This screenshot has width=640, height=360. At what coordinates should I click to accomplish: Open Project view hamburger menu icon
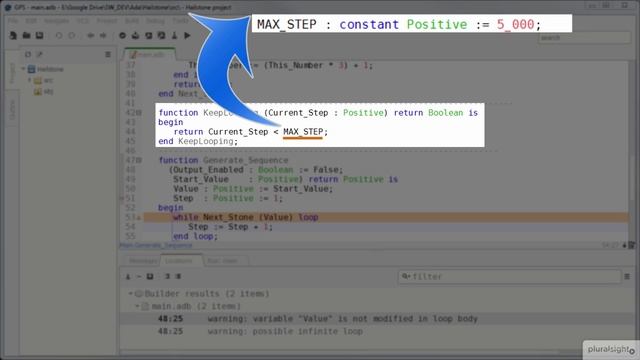point(108,54)
